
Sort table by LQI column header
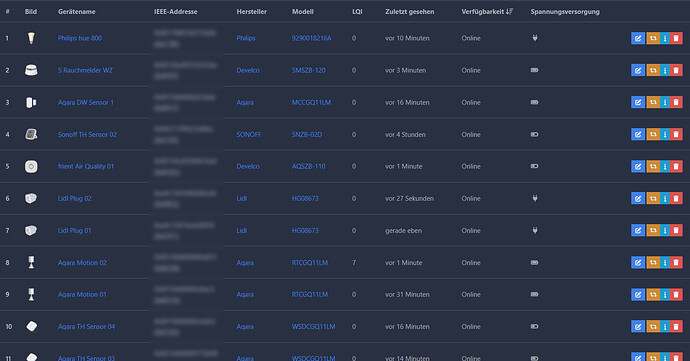(x=357, y=12)
